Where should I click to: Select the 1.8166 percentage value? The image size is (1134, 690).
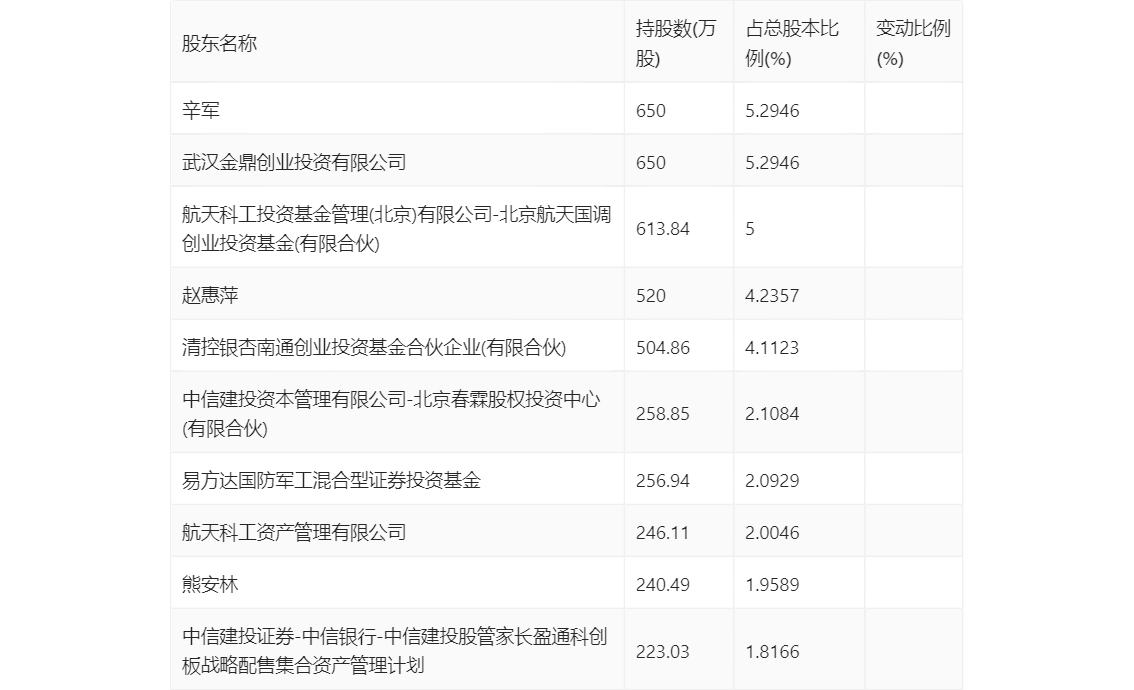tap(772, 652)
